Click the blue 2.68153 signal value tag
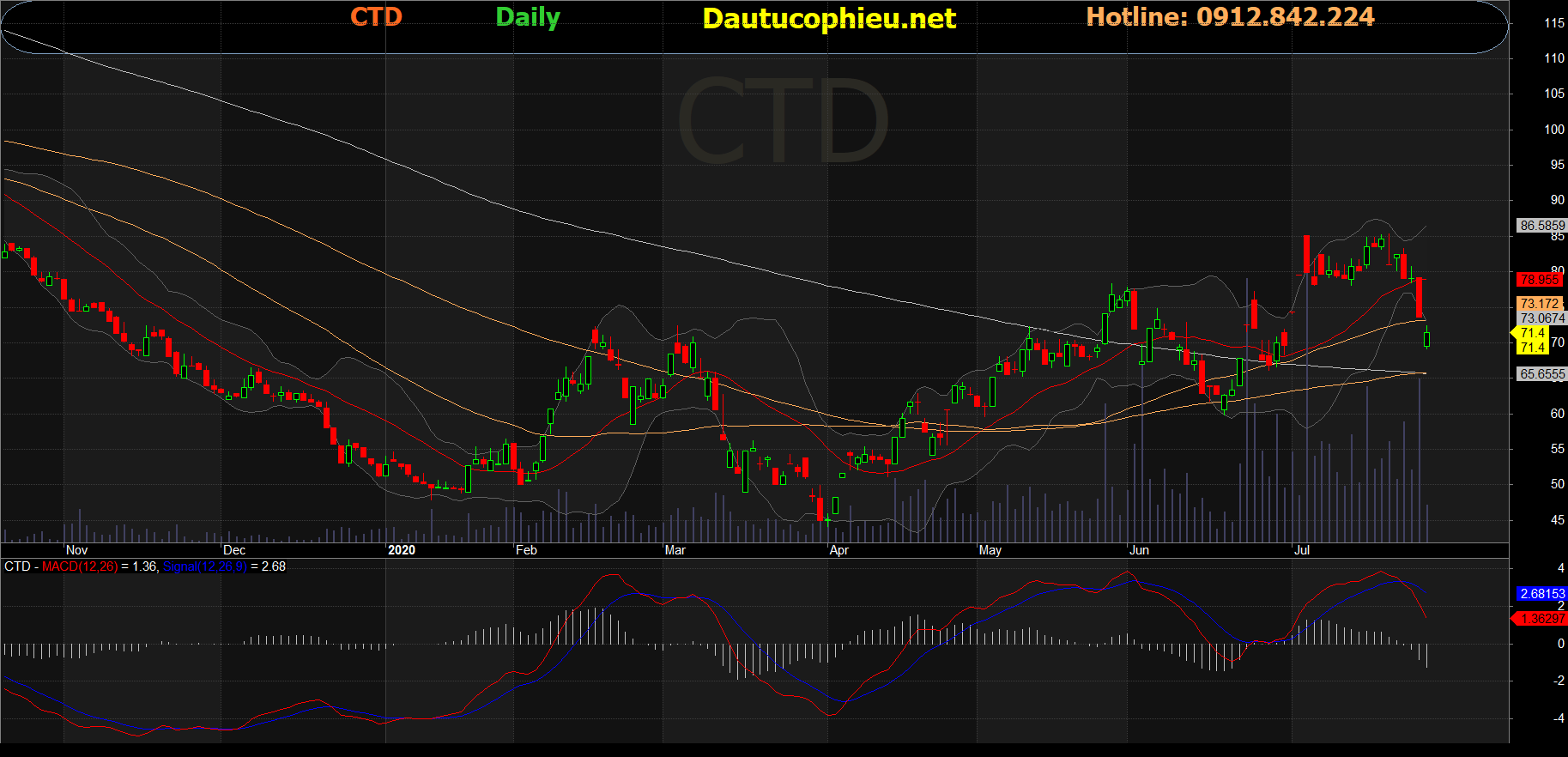Image resolution: width=1568 pixels, height=757 pixels. tap(1541, 594)
